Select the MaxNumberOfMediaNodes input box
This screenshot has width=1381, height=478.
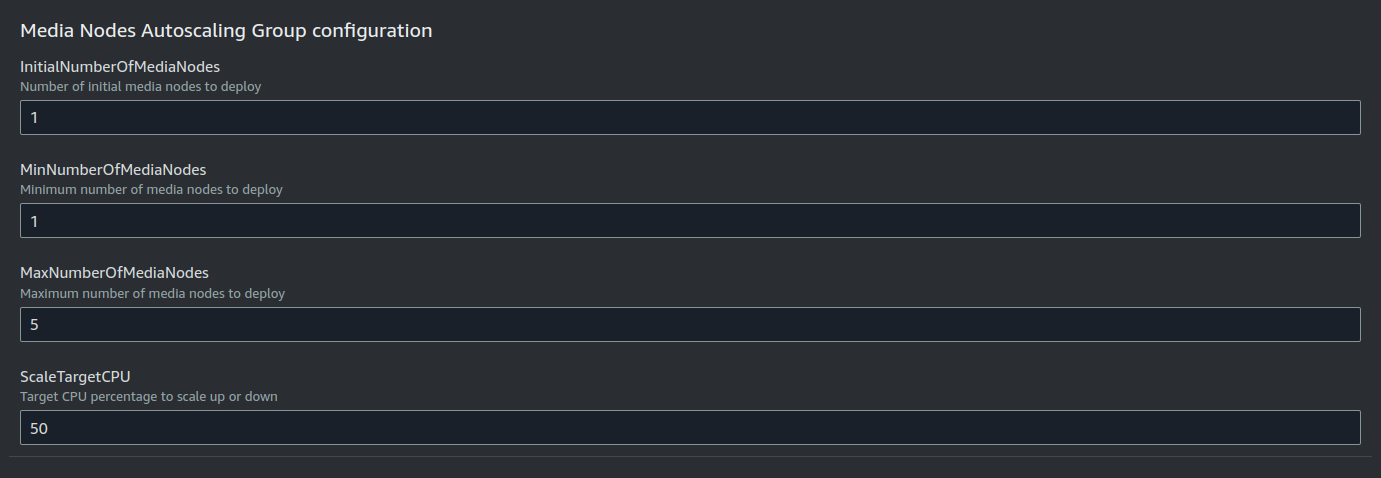(690, 324)
